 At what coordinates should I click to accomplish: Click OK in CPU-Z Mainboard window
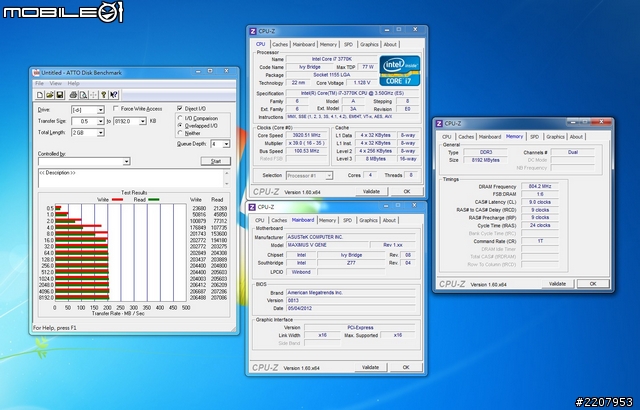tap(406, 367)
